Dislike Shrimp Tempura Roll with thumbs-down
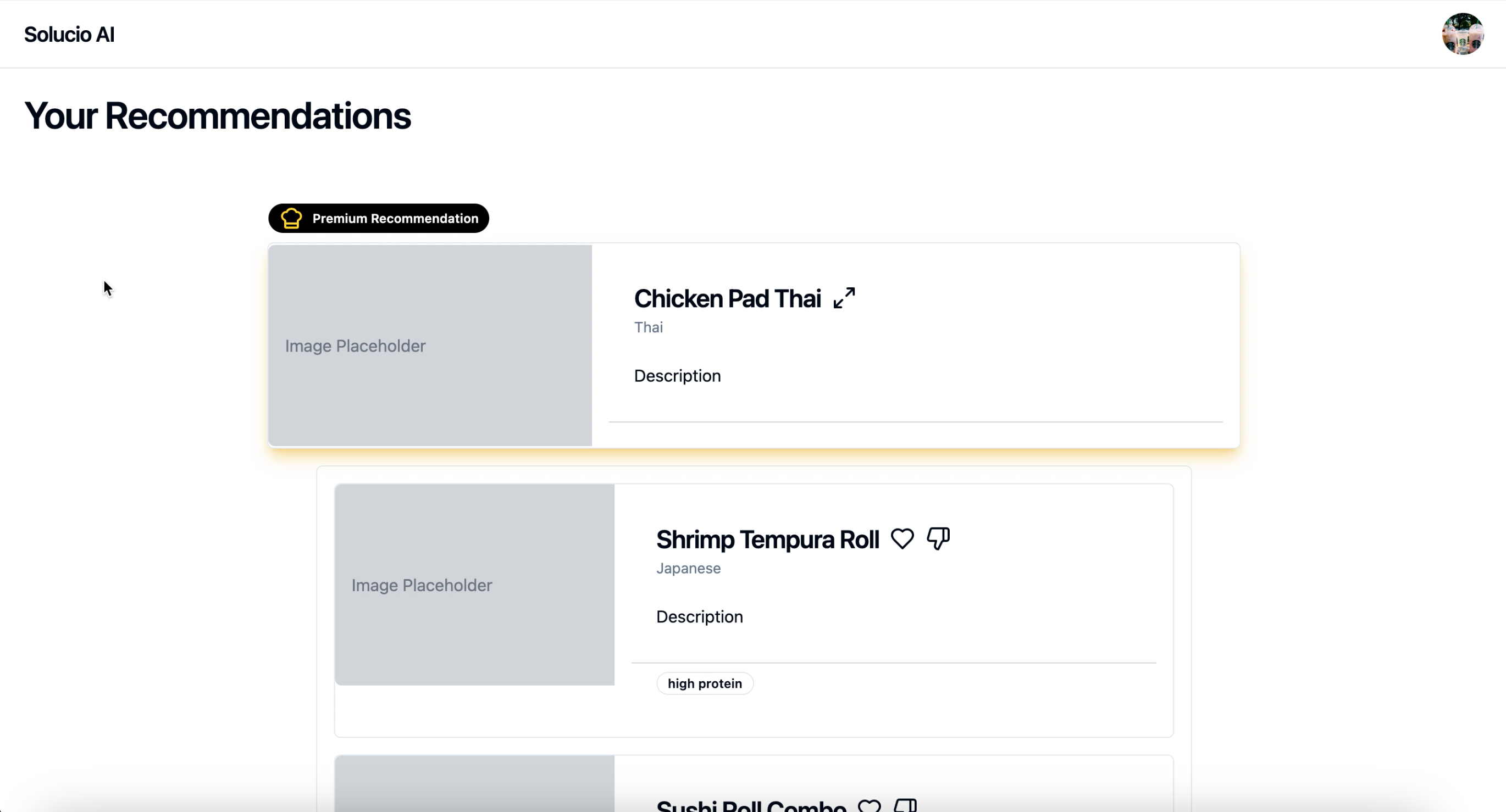This screenshot has height=812, width=1506. pyautogui.click(x=938, y=538)
